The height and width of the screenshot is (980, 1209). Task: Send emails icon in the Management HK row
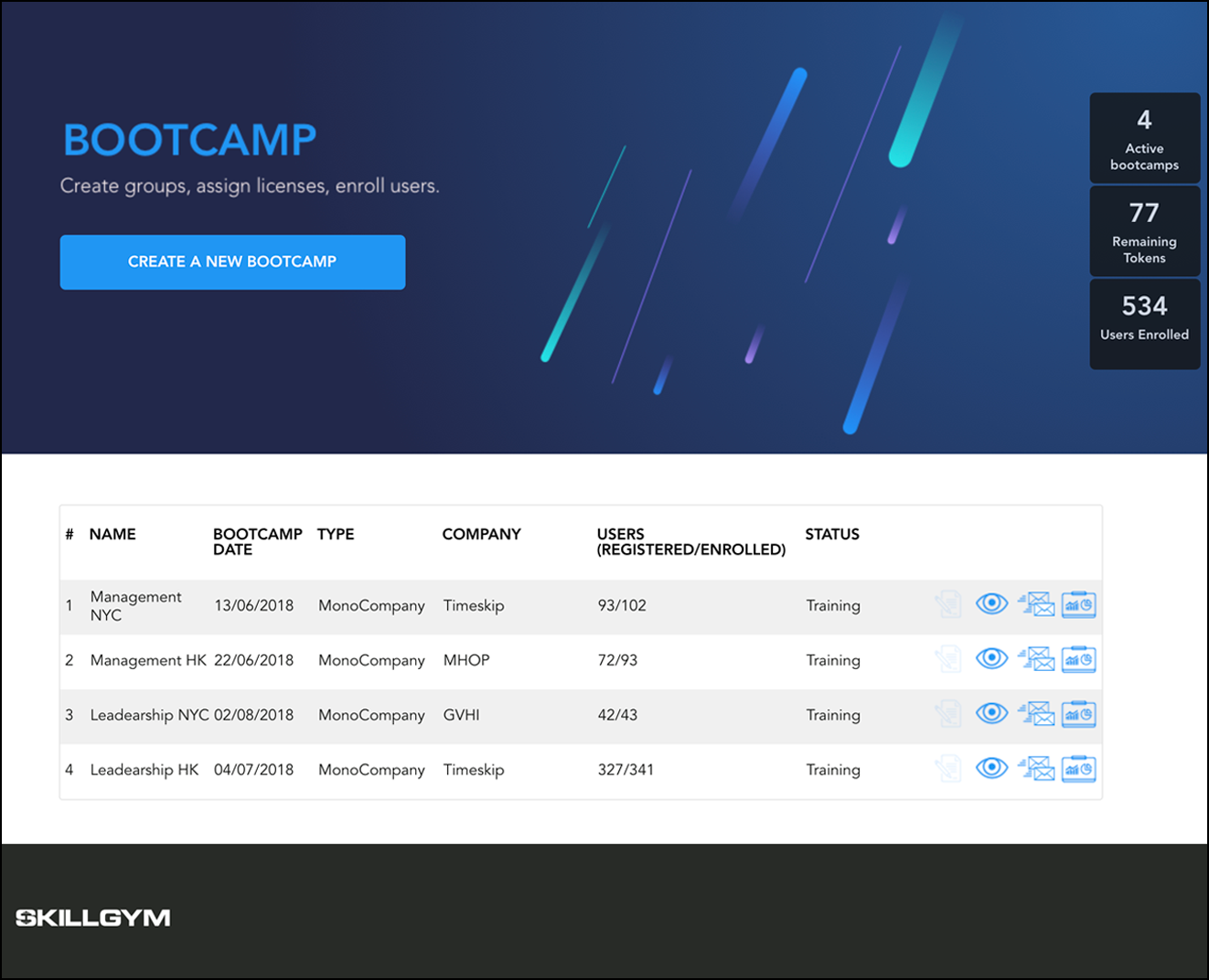click(x=1036, y=659)
